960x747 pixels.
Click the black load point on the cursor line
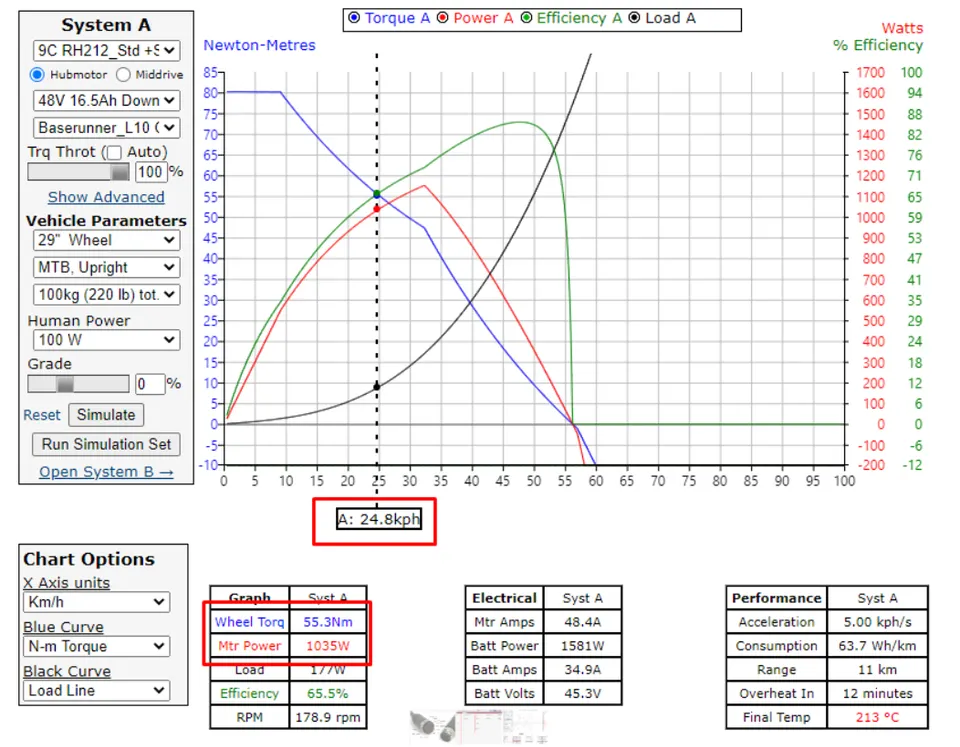tap(377, 387)
